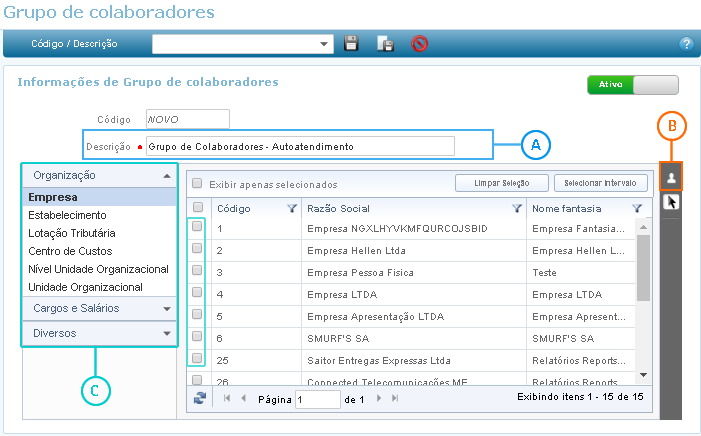
Task: Click the grid refresh icon
Action: [199, 398]
